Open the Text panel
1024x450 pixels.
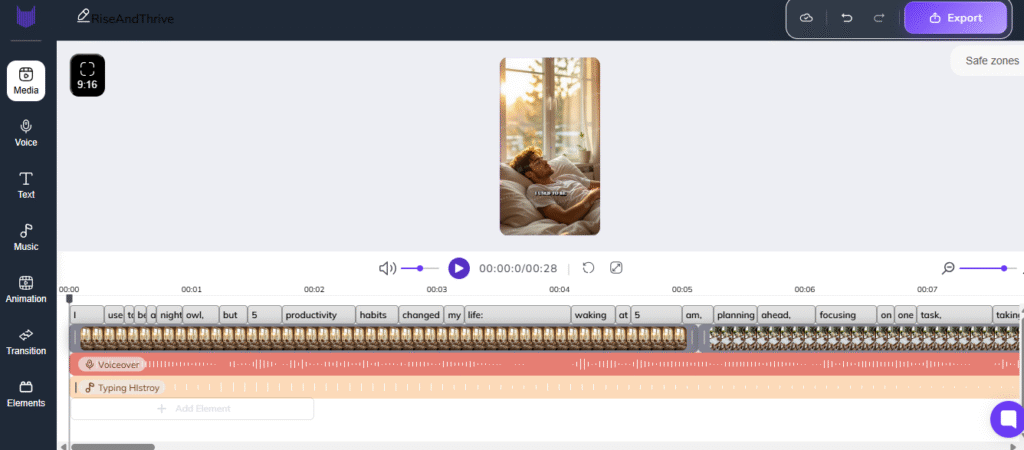[26, 185]
